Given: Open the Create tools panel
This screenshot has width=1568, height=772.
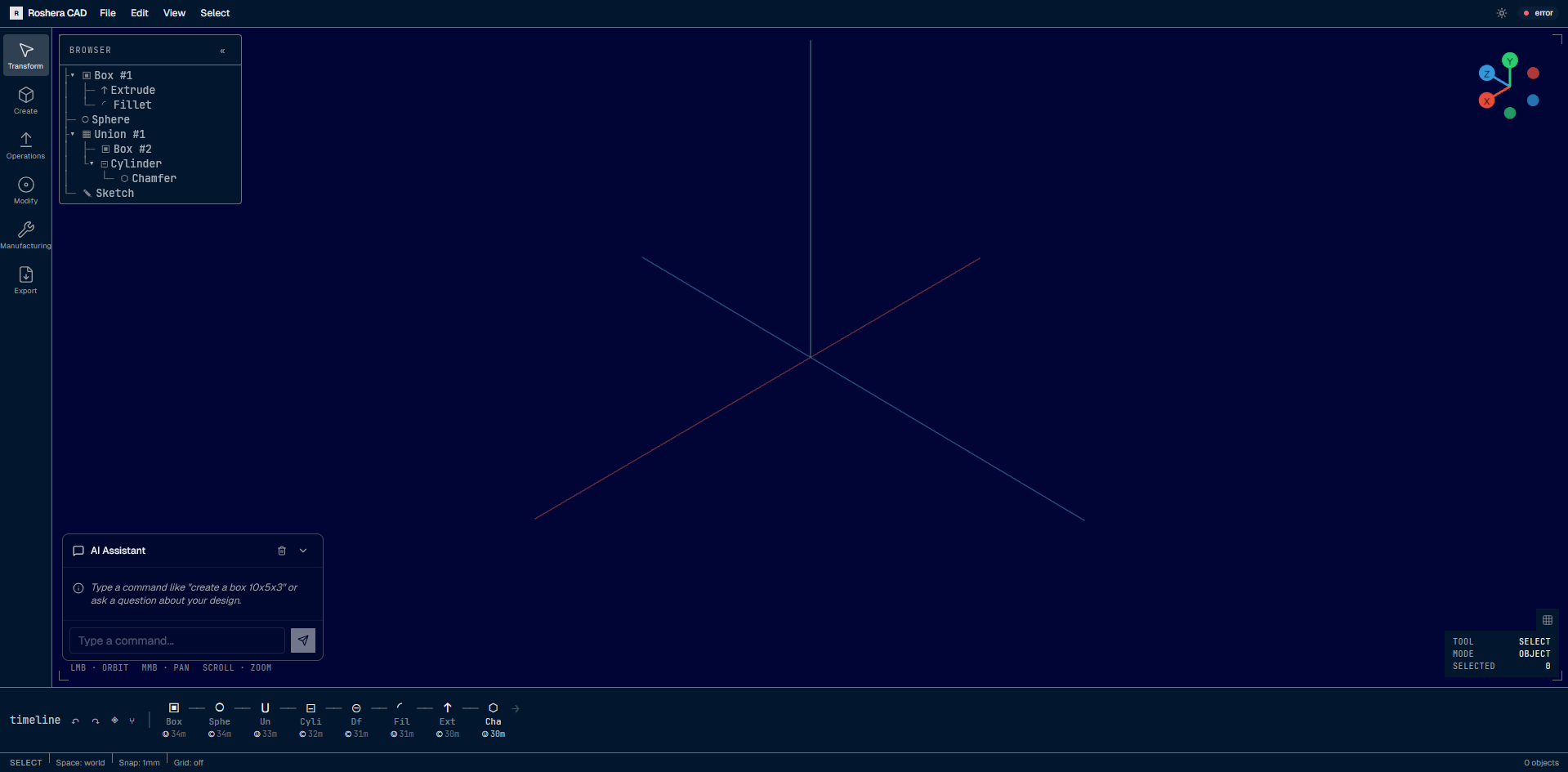Looking at the screenshot, I should pos(25,100).
